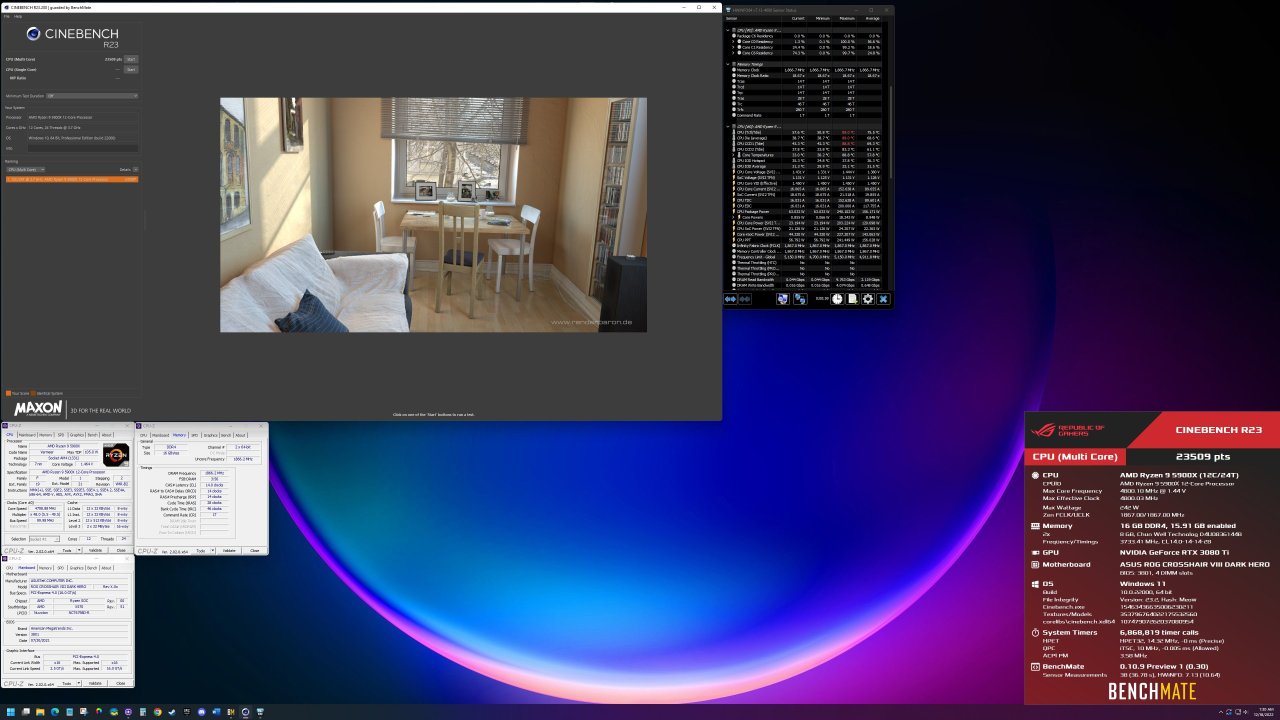Image resolution: width=1280 pixels, height=720 pixels.
Task: Switch to the SPD tab in CPU-Z
Action: (61, 434)
